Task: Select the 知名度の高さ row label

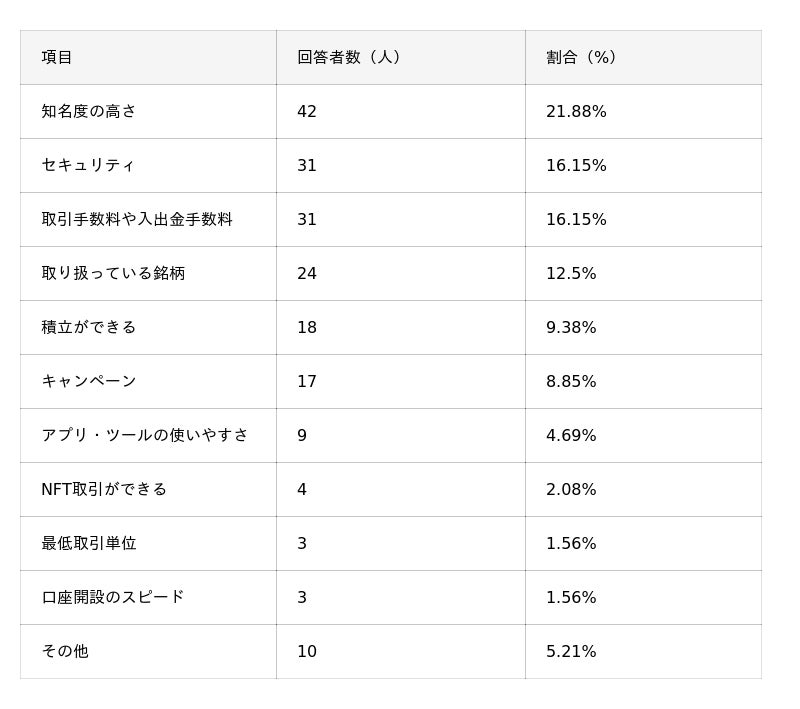Action: [89, 111]
